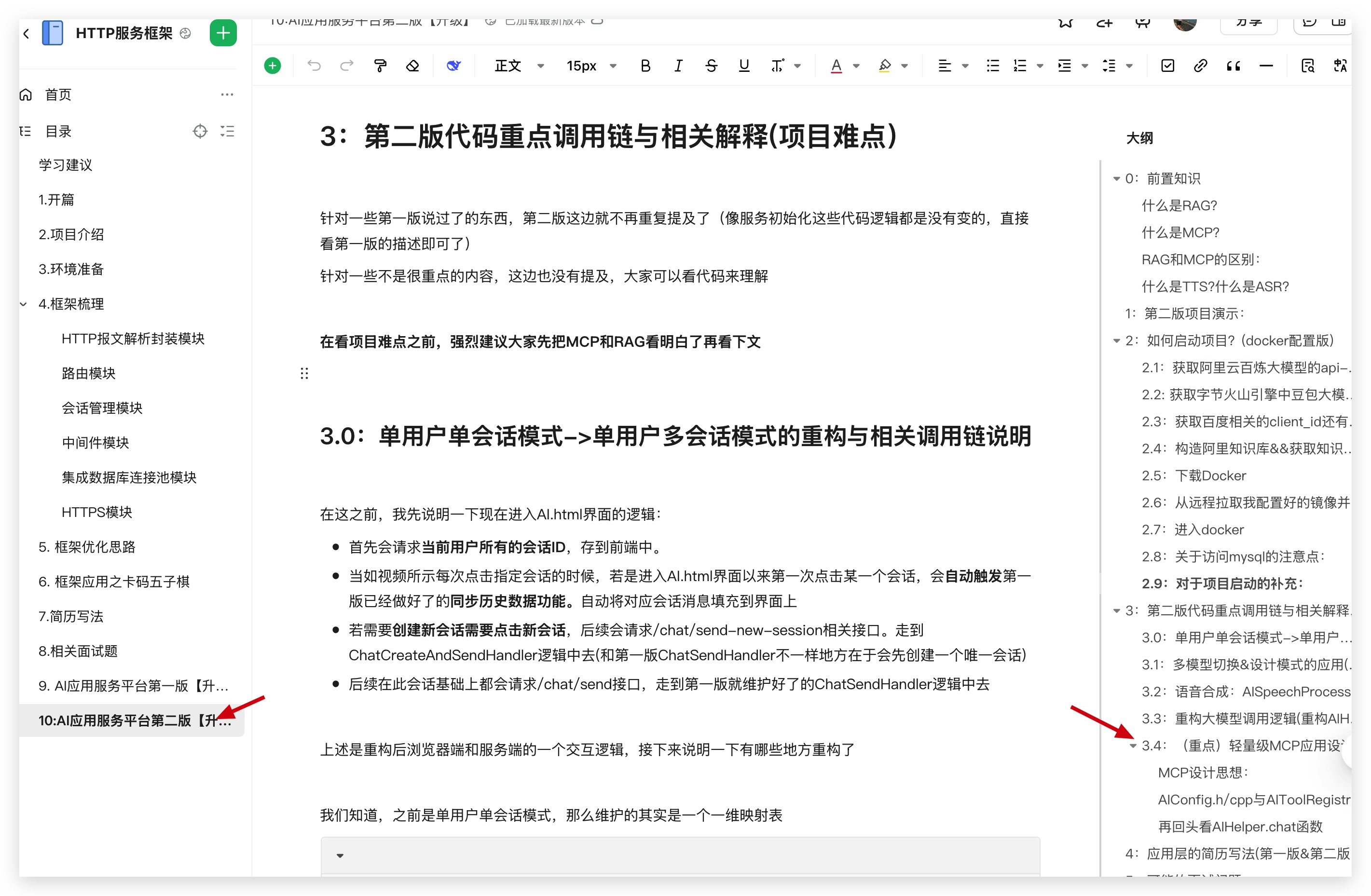Insert a hyperlink using the link icon
1371x896 pixels.
(1200, 66)
